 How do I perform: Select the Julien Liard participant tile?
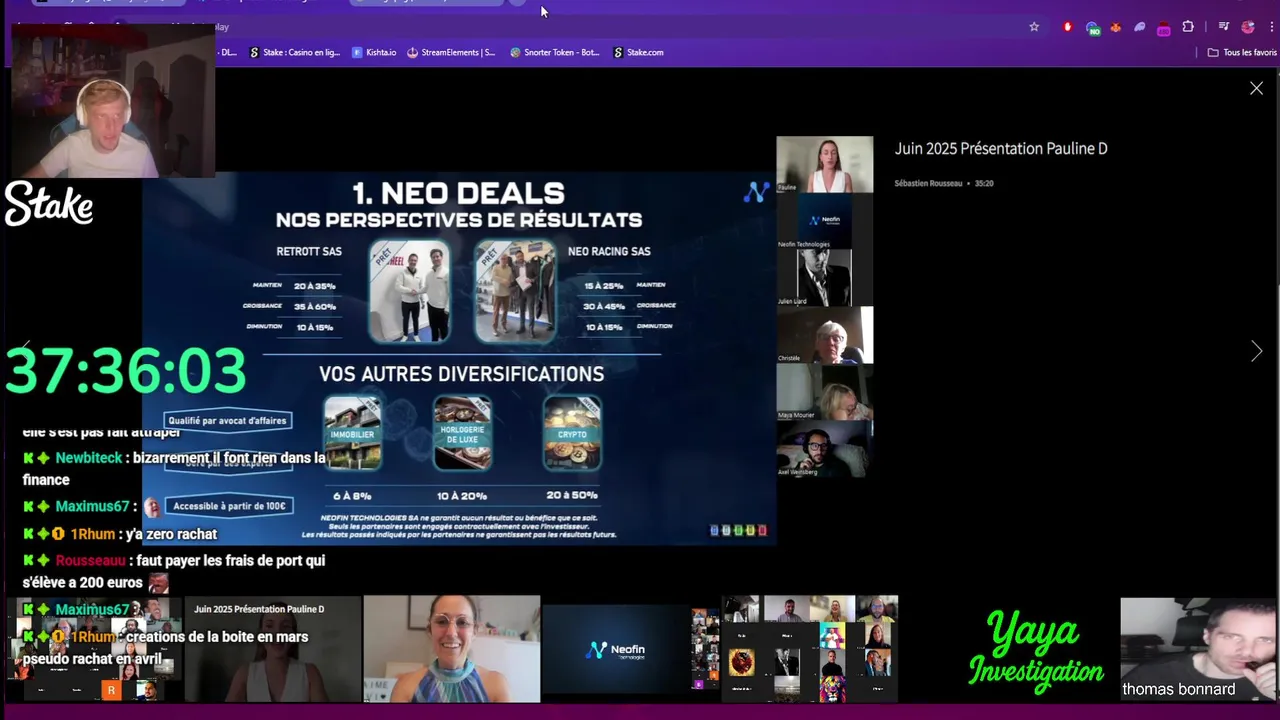click(825, 277)
